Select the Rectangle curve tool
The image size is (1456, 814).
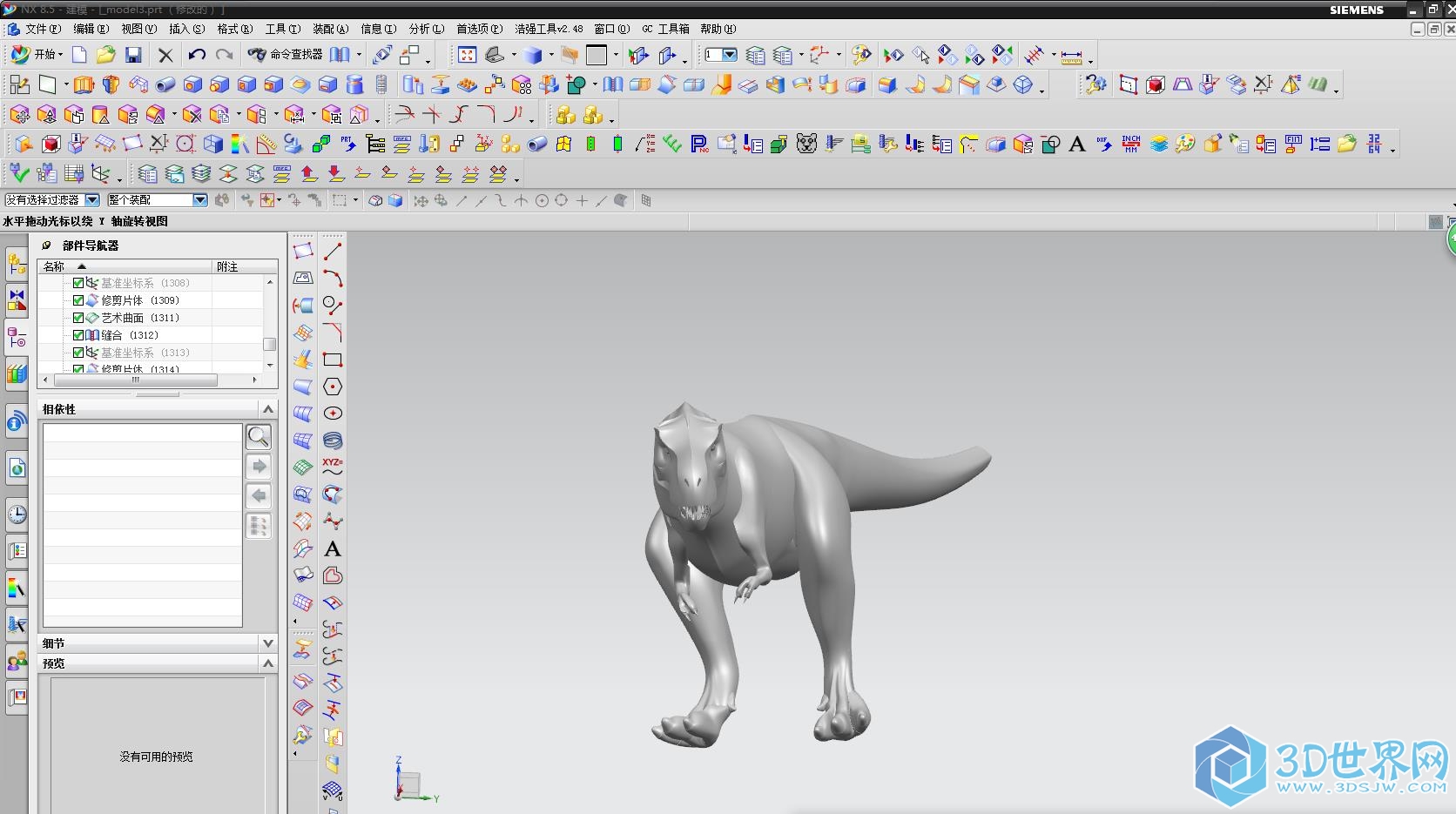333,360
